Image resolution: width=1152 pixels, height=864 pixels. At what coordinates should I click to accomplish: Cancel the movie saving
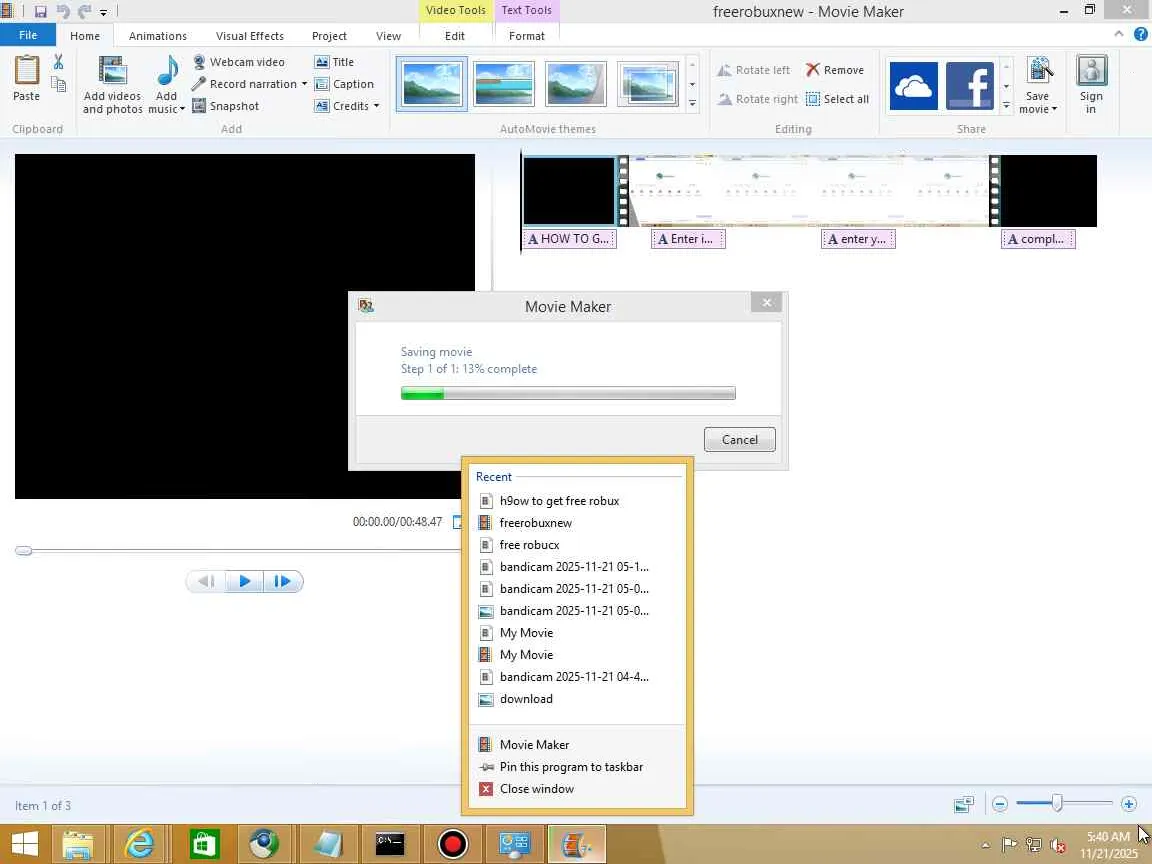coord(739,439)
